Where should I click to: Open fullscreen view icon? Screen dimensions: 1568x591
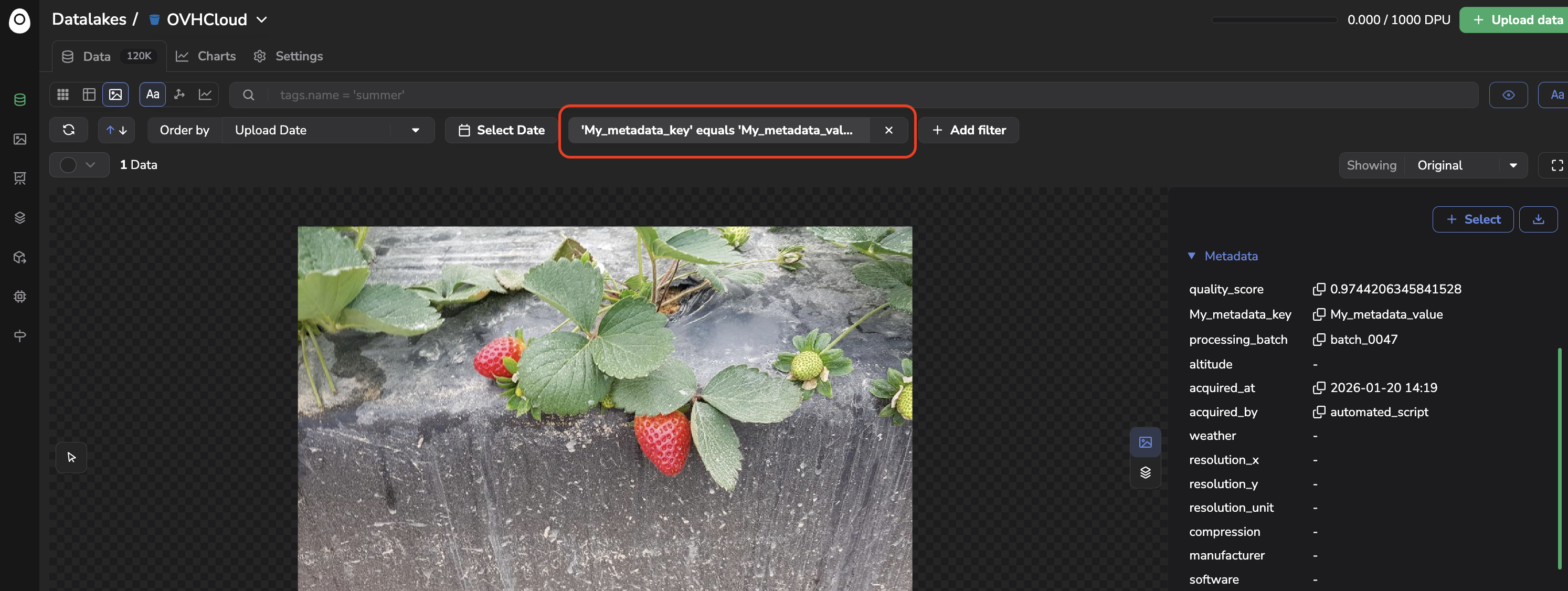pyautogui.click(x=1557, y=165)
